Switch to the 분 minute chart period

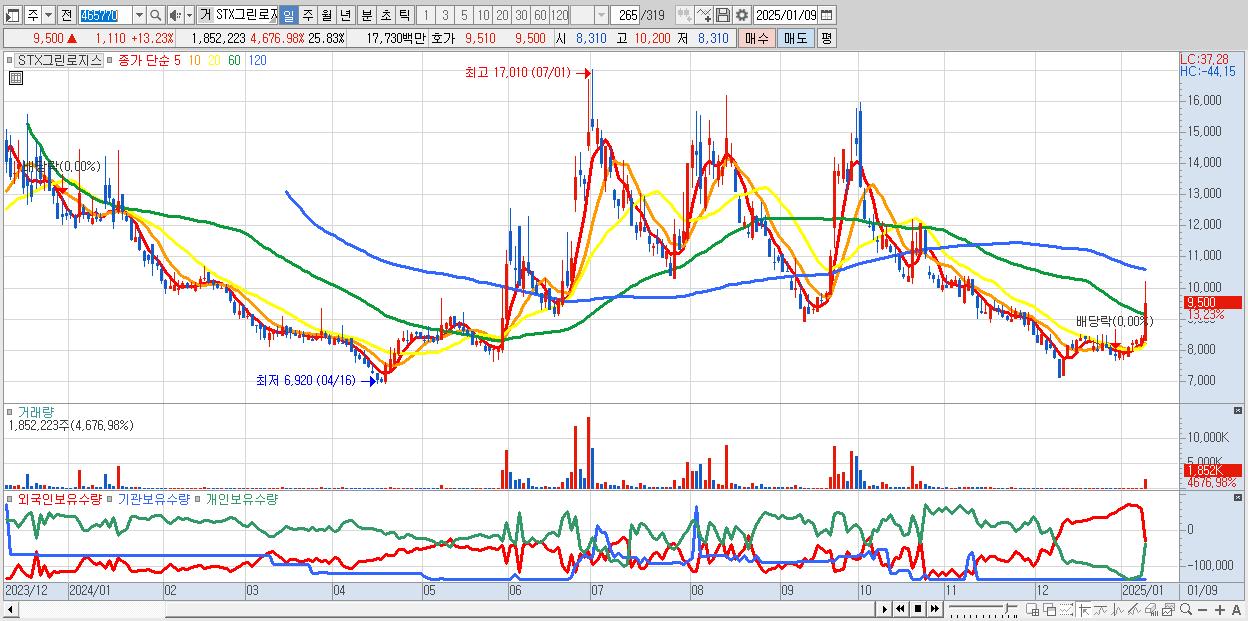click(366, 15)
